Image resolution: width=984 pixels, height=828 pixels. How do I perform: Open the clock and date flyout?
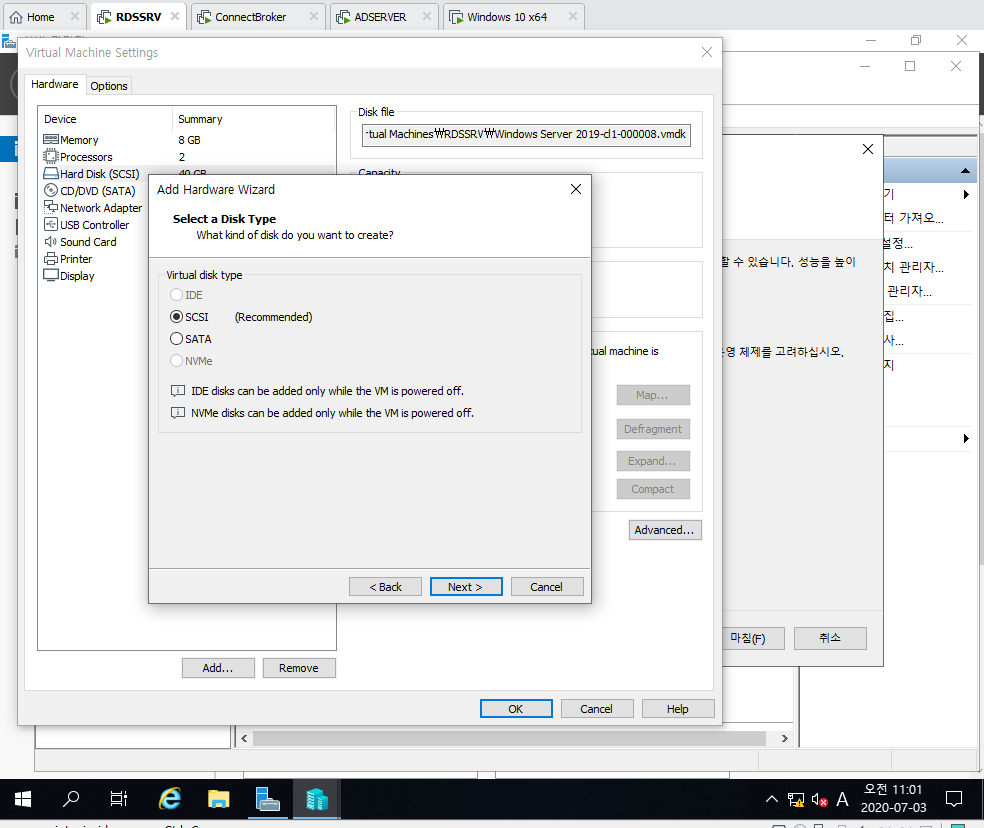(893, 798)
